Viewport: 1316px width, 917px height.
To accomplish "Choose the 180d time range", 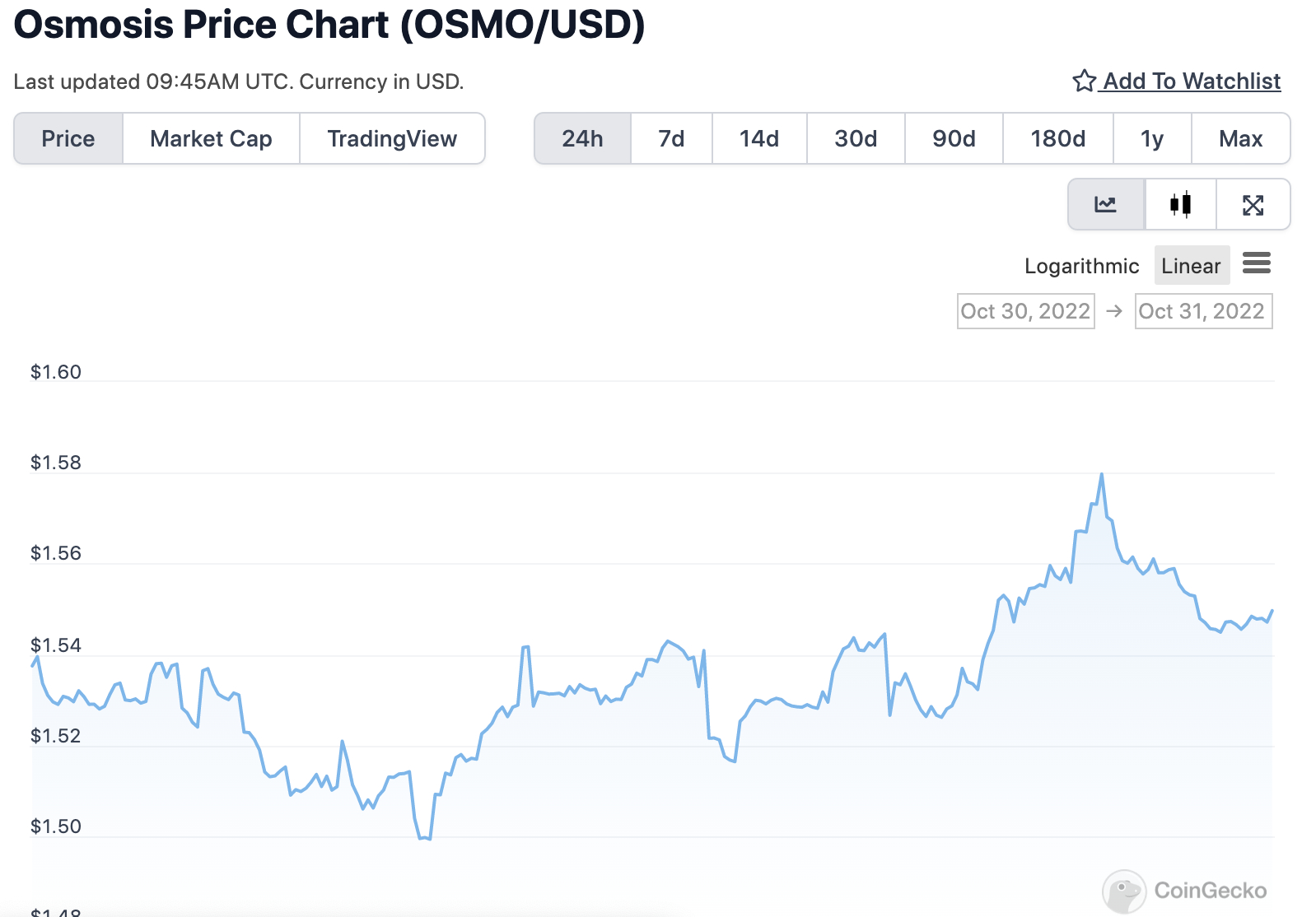I will point(1058,138).
